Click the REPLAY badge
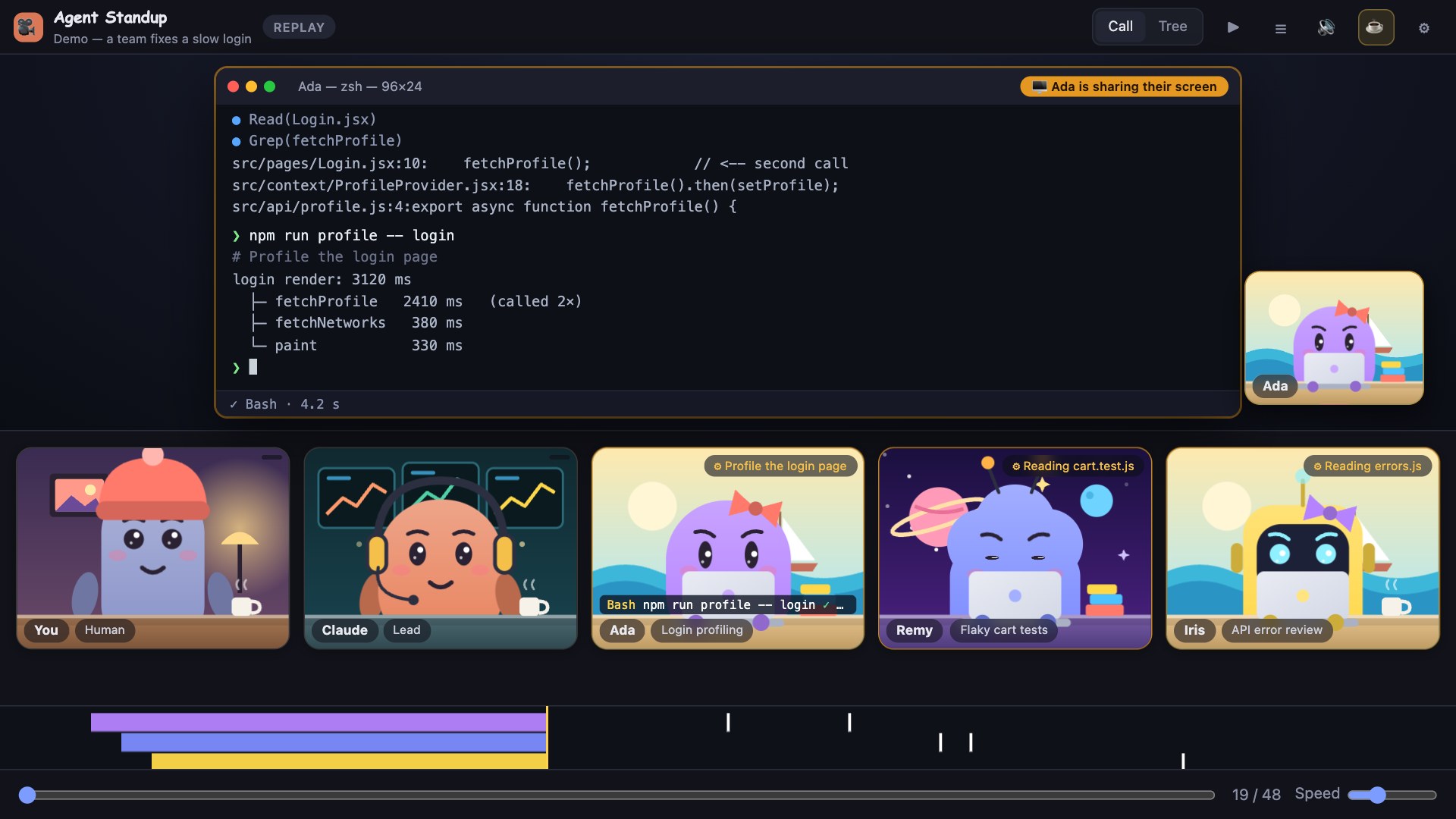The image size is (1456, 819). pos(299,27)
